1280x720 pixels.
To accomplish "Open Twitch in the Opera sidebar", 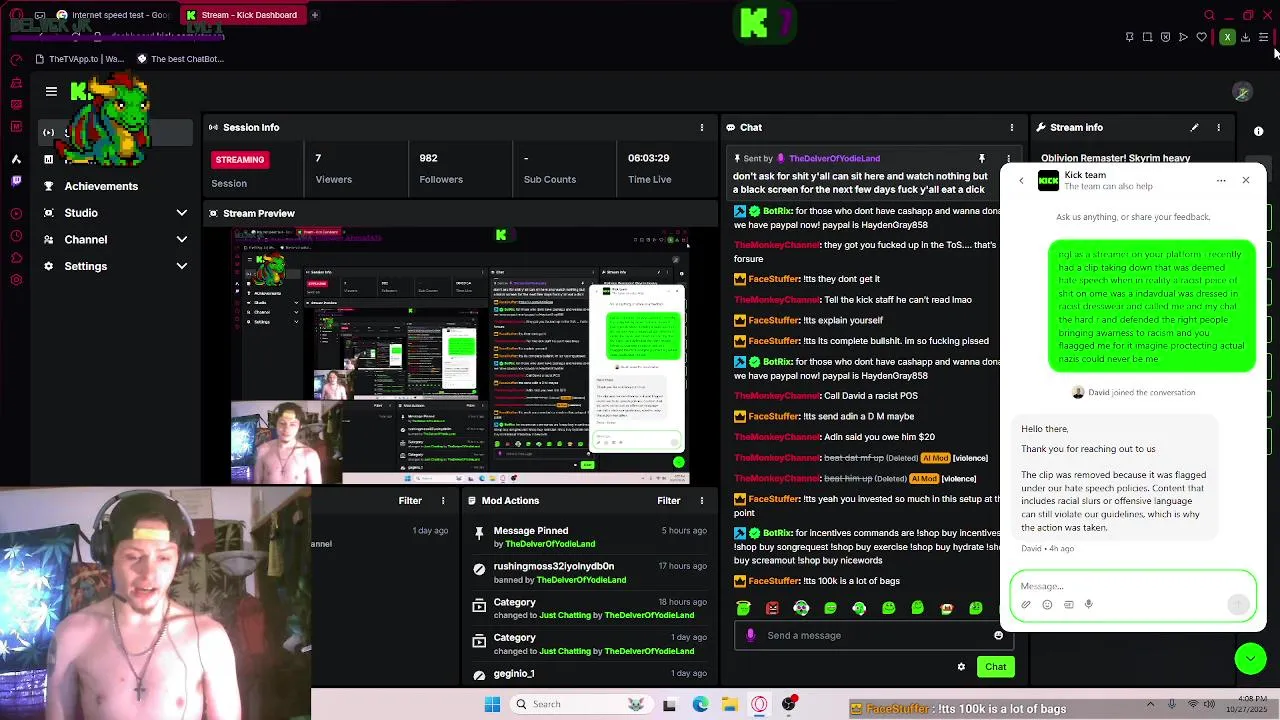I will (x=16, y=182).
